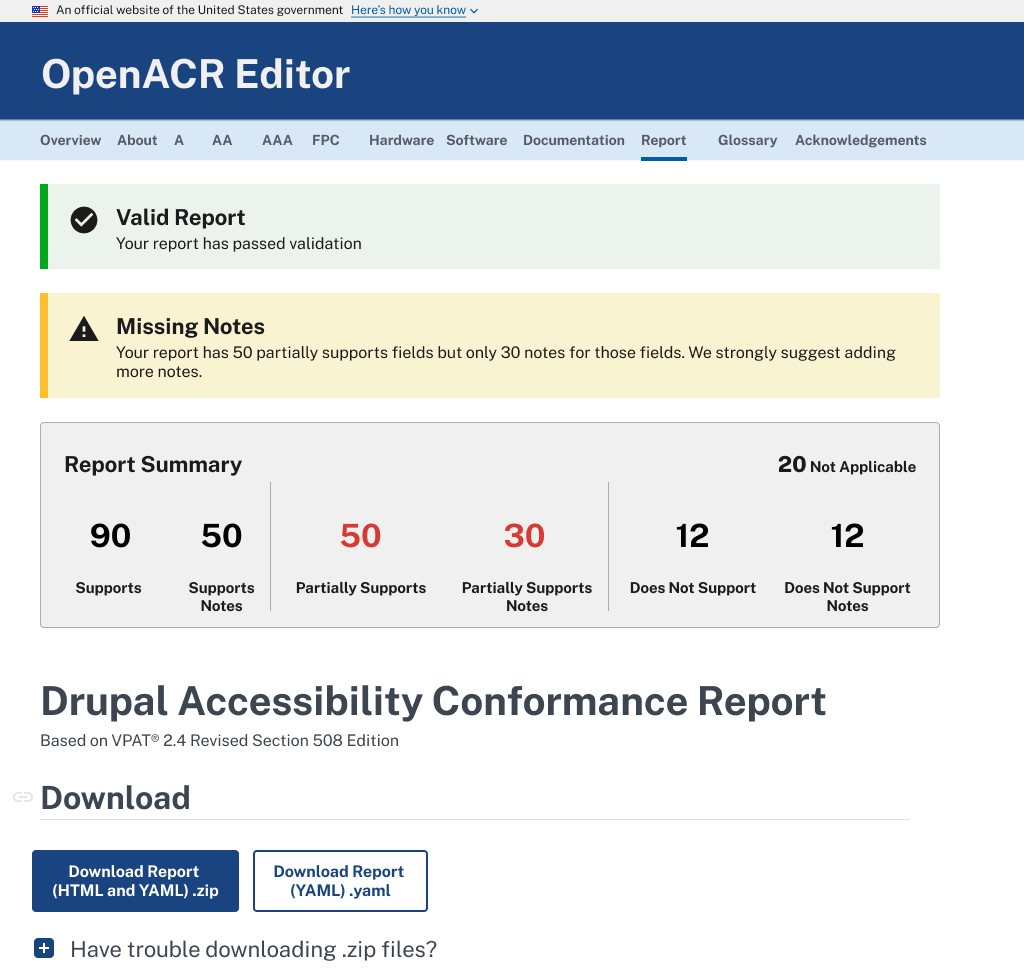Viewport: 1024px width, 974px height.
Task: Click the '12' Does Not Support count
Action: (692, 536)
